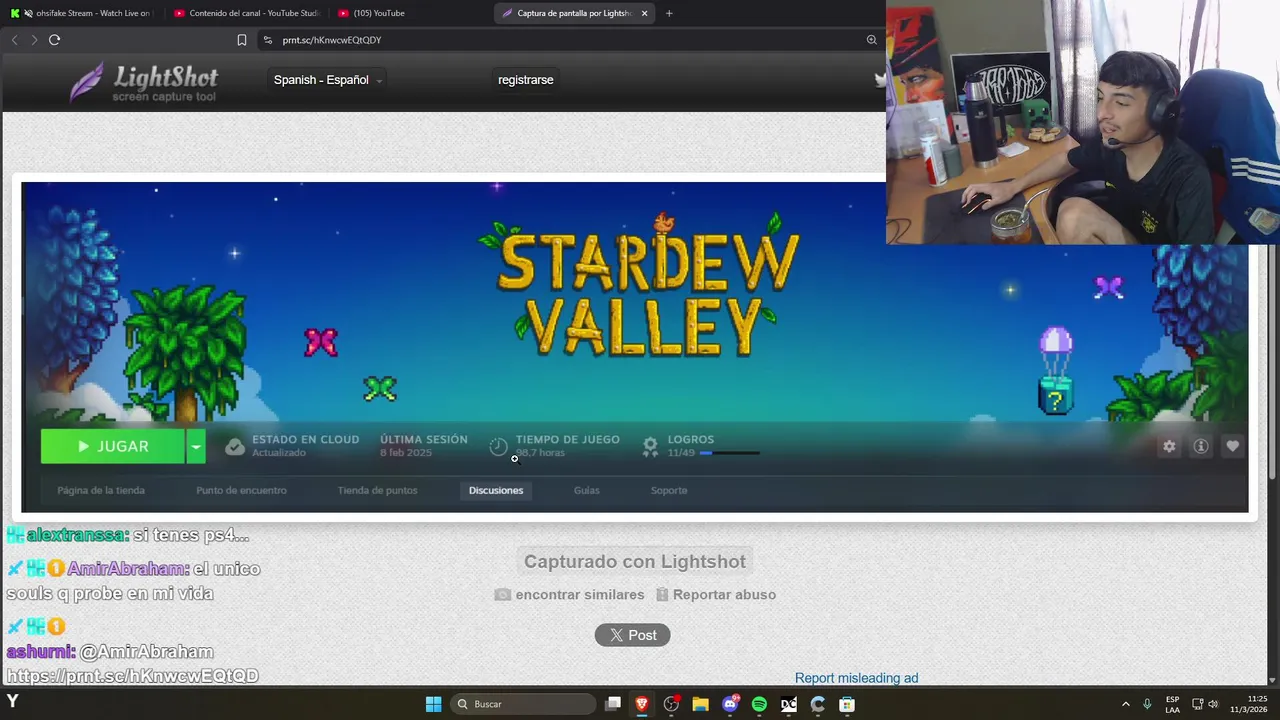This screenshot has height=720, width=1280.
Task: Click the encontrar similares link
Action: click(x=570, y=594)
